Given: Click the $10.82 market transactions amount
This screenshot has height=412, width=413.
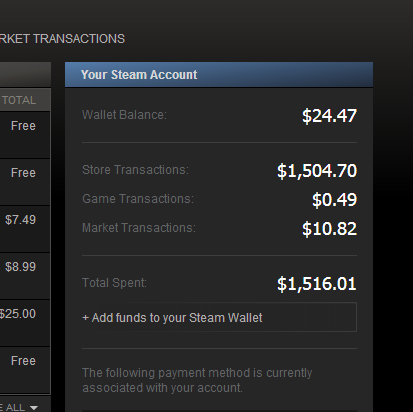Looking at the screenshot, I should pos(329,229).
